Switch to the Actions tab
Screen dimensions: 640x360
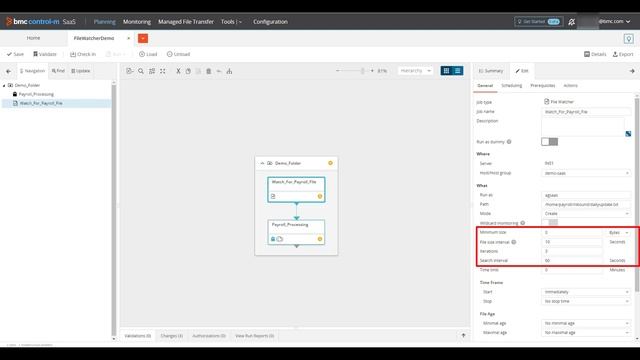point(570,85)
